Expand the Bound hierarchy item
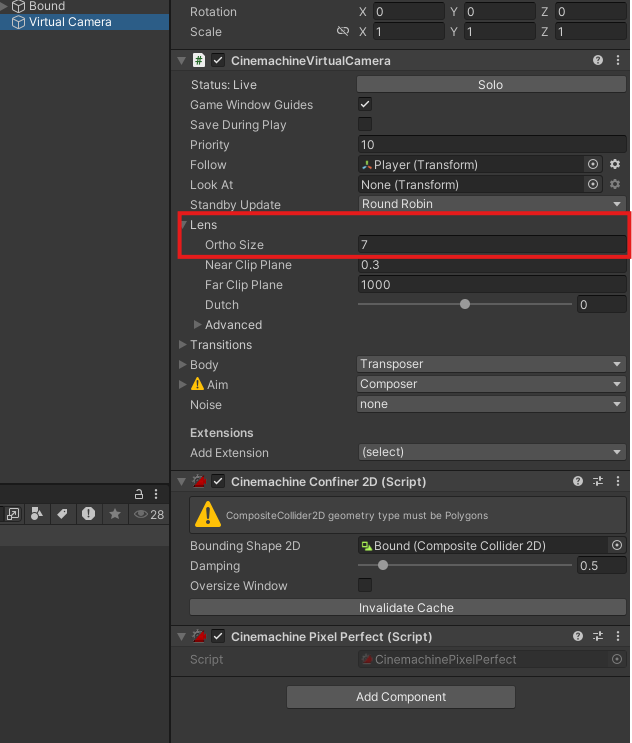 (4, 6)
